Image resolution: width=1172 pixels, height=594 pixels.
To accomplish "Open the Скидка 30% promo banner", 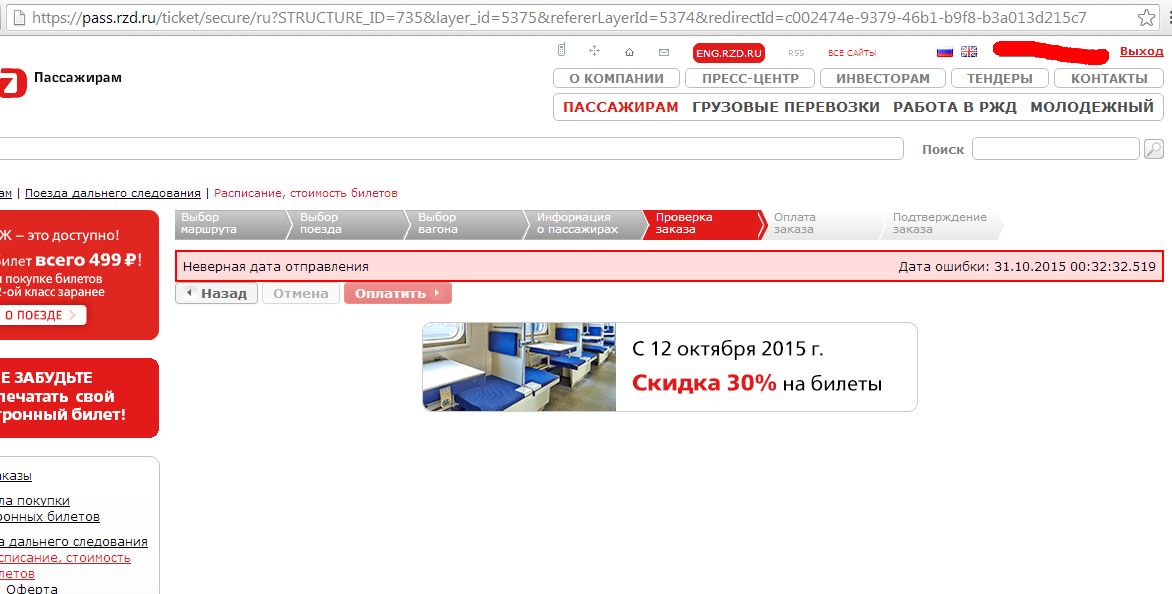I will (669, 367).
